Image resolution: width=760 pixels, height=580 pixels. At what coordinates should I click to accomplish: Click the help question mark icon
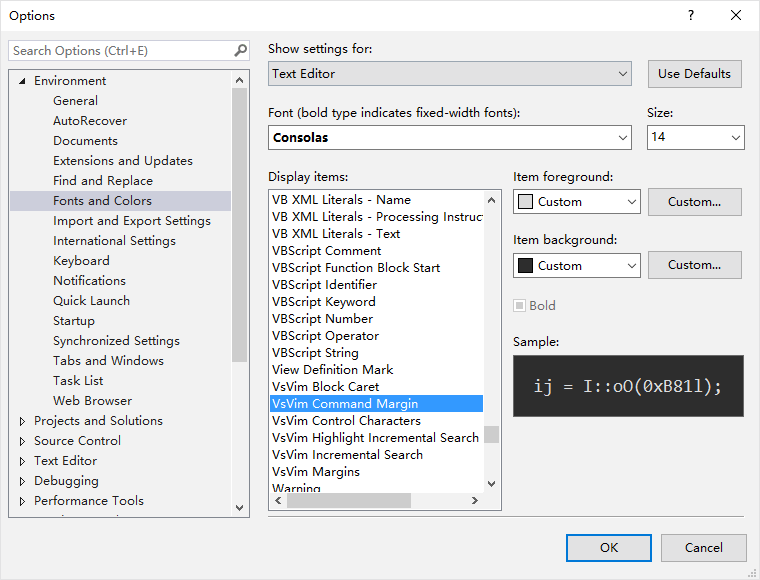690,15
